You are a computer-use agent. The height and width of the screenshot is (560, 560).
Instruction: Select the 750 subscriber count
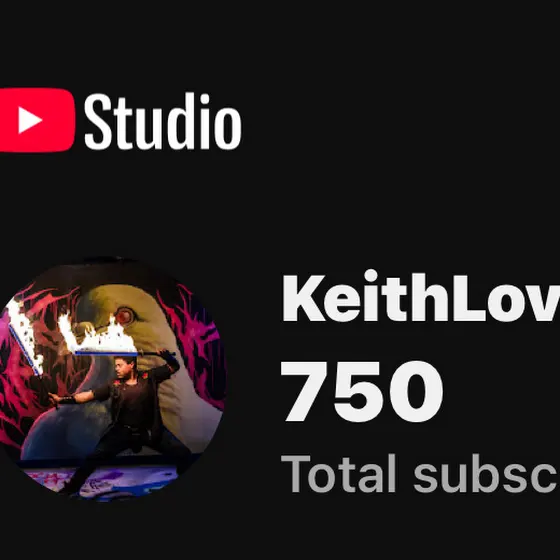click(362, 391)
